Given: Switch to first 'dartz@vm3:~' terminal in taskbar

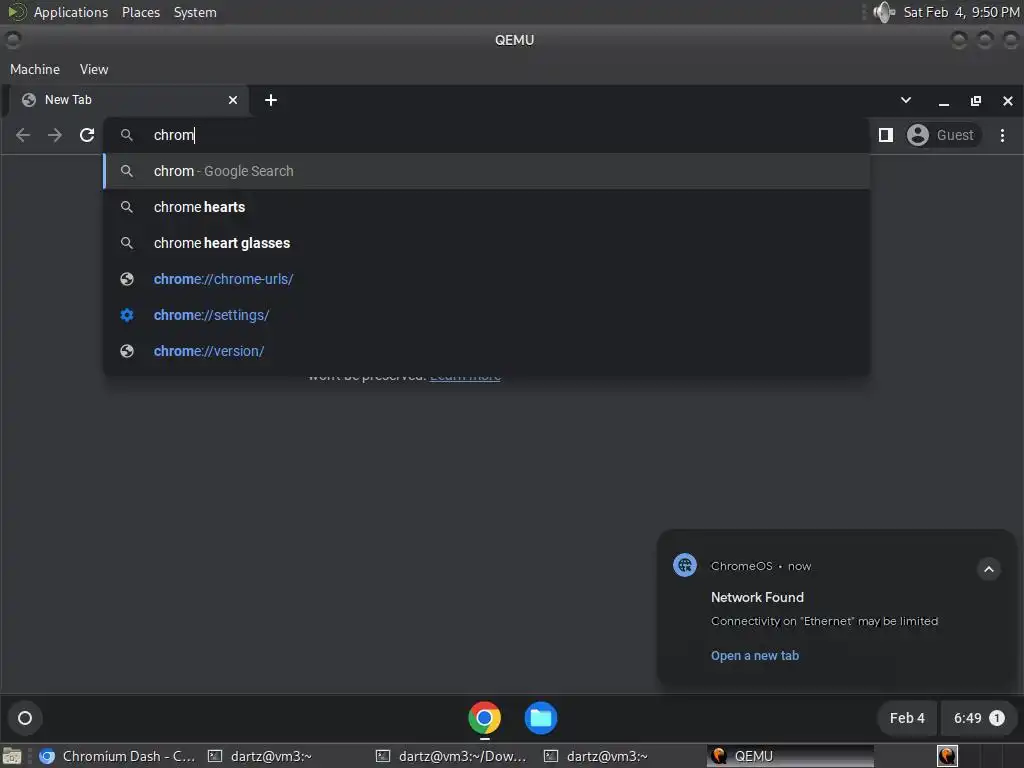Looking at the screenshot, I should click(261, 756).
